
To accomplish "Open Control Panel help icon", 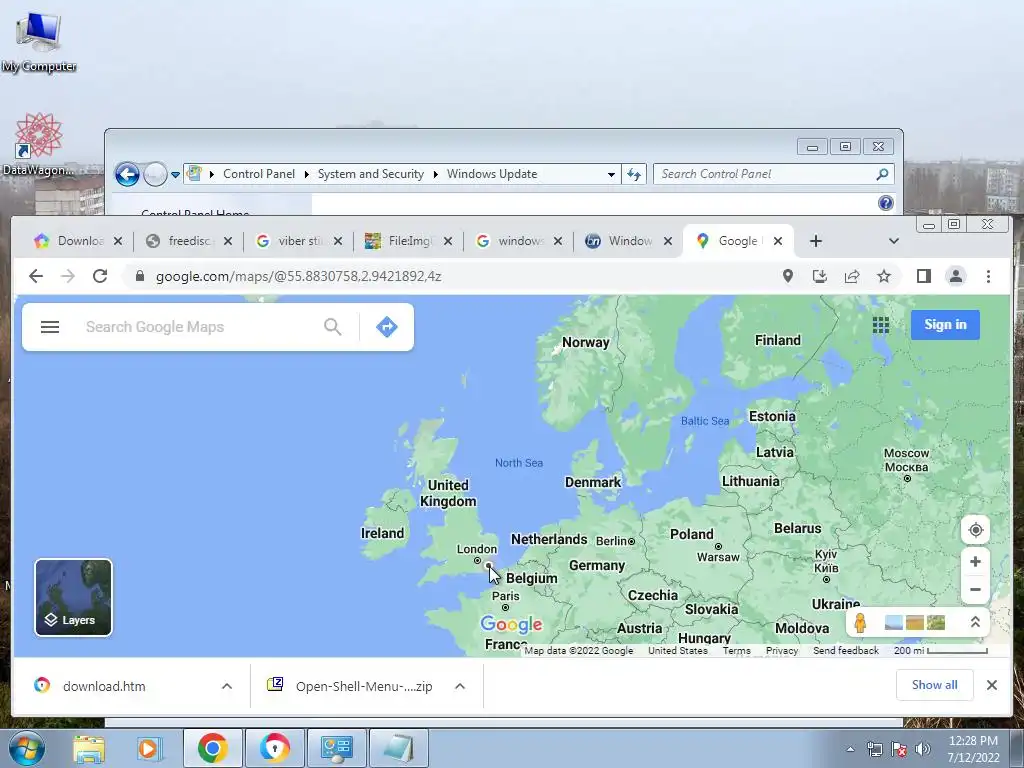I will point(885,203).
